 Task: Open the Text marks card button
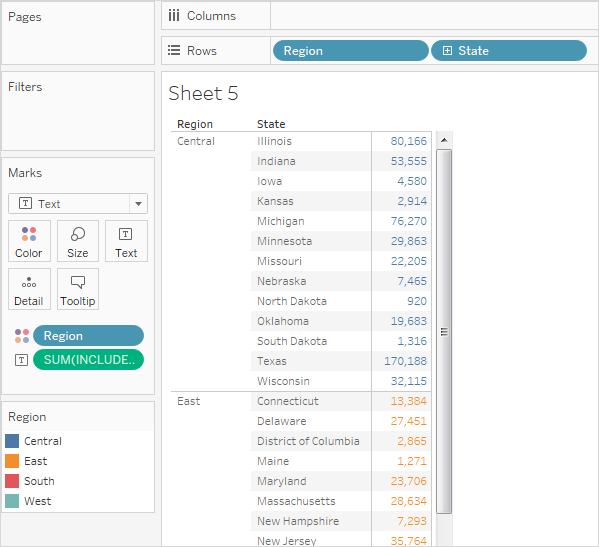[126, 241]
